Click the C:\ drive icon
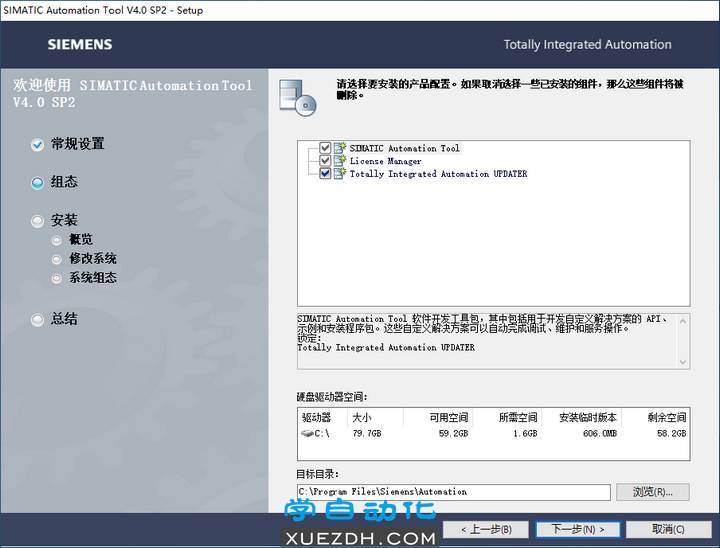This screenshot has width=720, height=548. [x=307, y=433]
